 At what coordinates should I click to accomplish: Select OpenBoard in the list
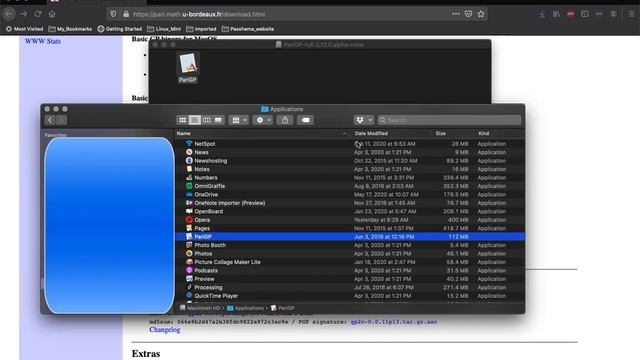pos(350,211)
